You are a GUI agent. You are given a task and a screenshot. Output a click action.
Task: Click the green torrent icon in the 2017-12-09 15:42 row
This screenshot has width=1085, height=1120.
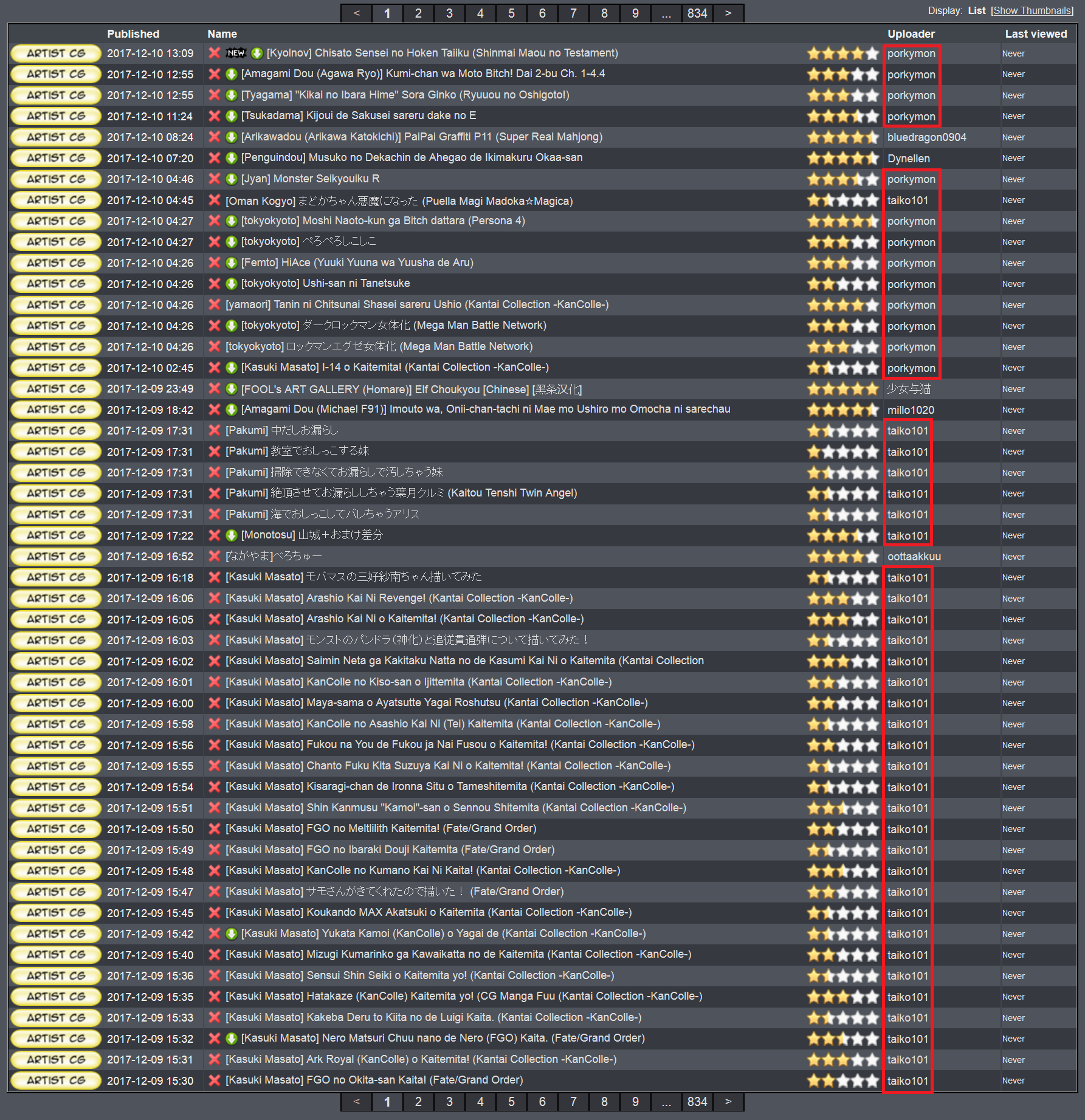pyautogui.click(x=231, y=933)
